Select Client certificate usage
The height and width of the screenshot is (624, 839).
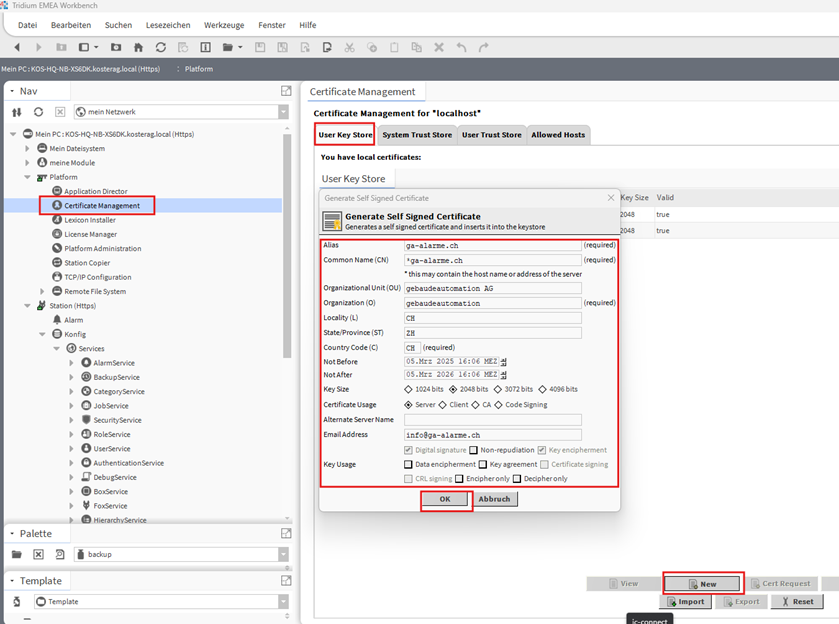(443, 405)
